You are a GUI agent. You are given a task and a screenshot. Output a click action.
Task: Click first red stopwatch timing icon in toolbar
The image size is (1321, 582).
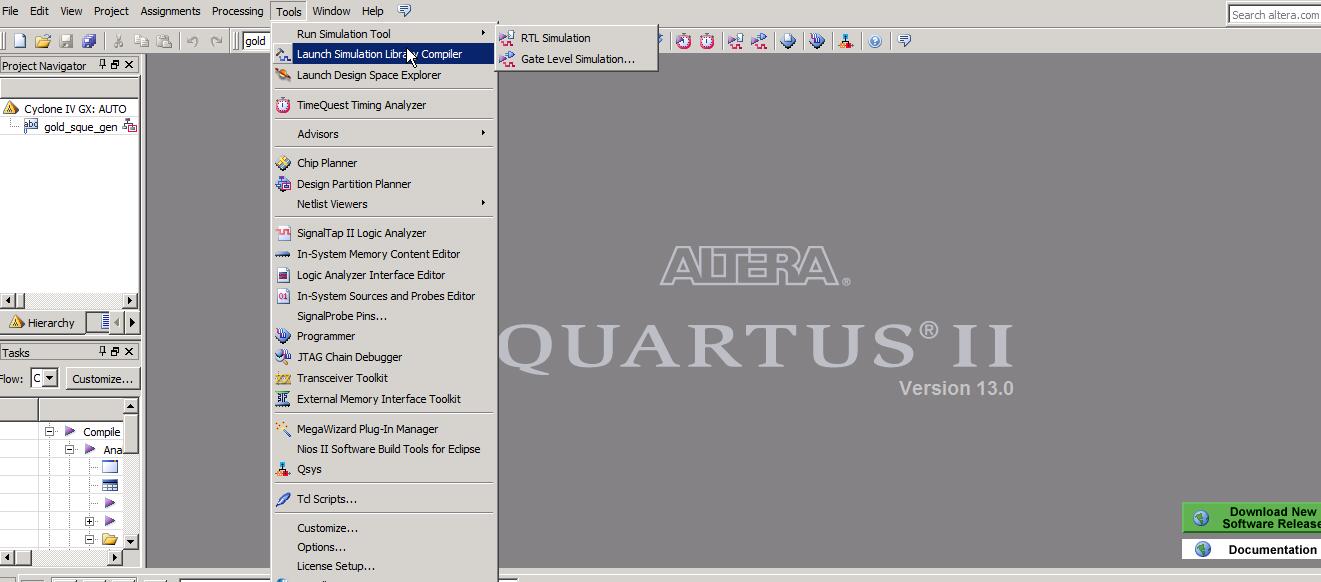(x=683, y=41)
